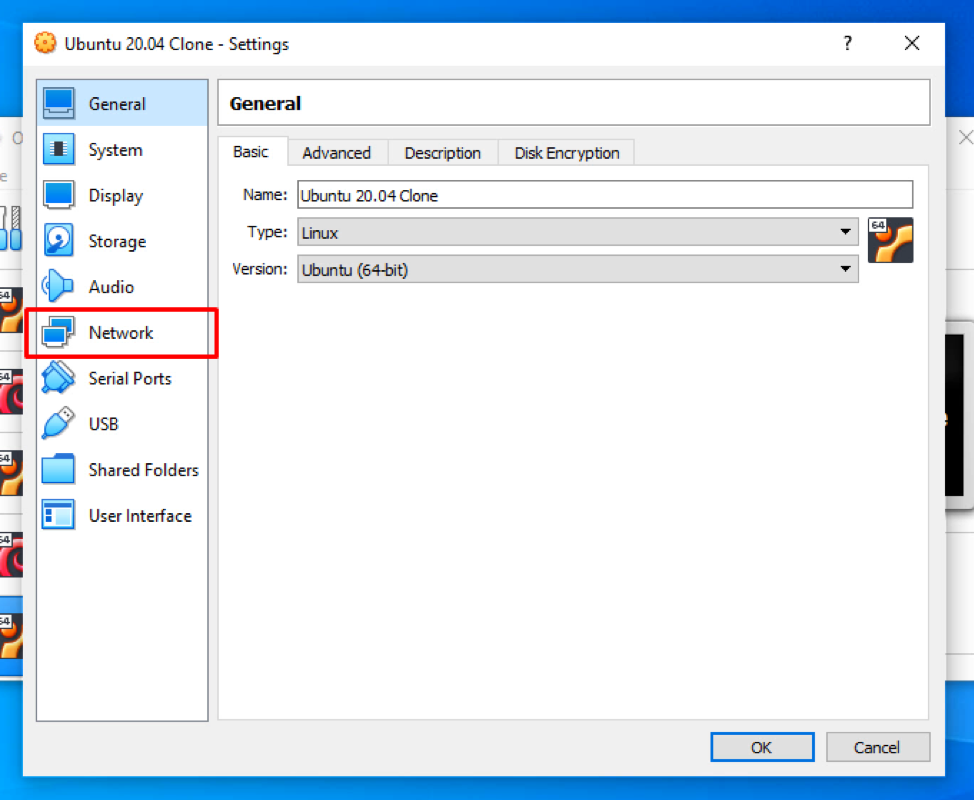
Task: Click the Serial Ports connector icon
Action: (58, 378)
